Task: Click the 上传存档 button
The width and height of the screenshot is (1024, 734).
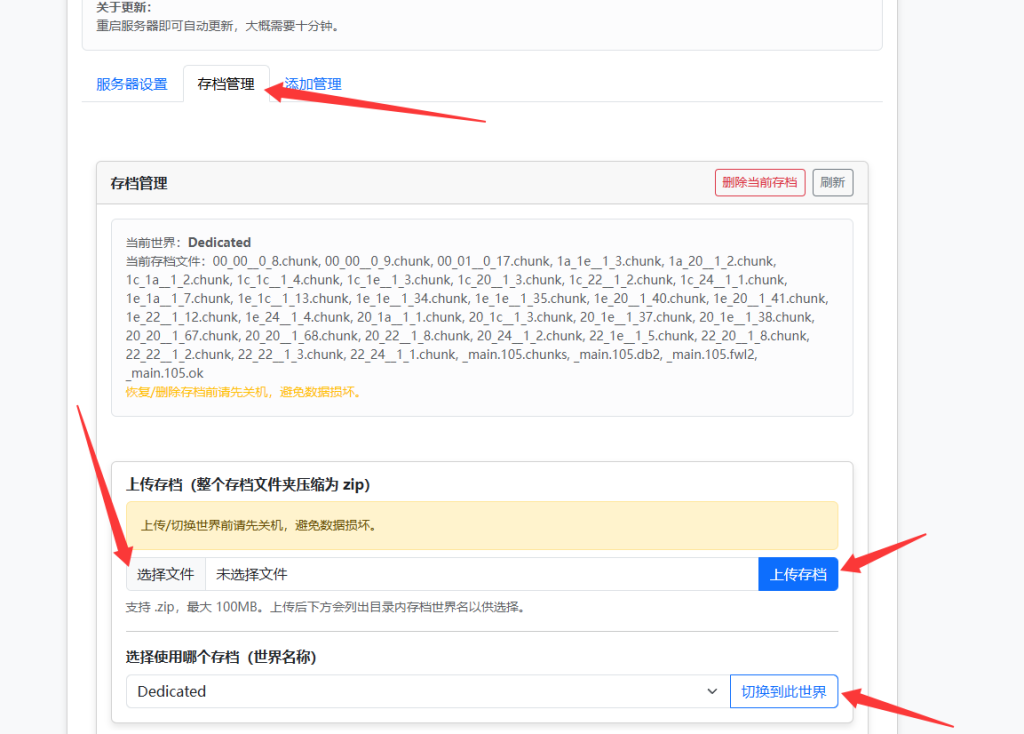Action: [x=798, y=575]
